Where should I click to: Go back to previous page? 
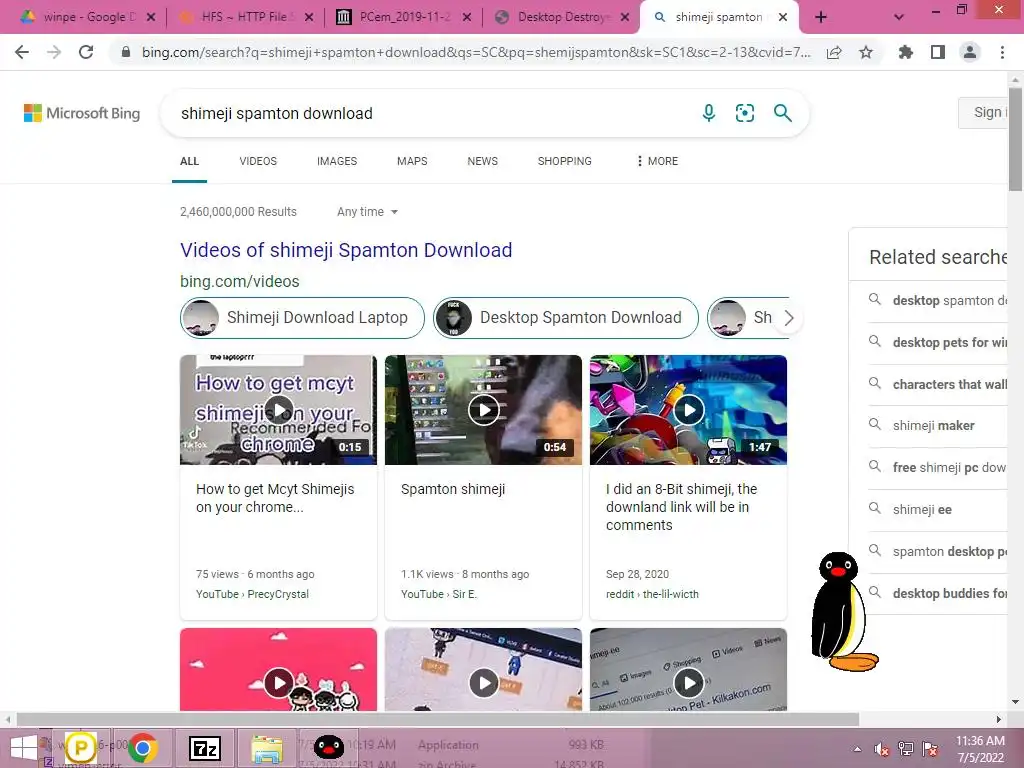pyautogui.click(x=22, y=52)
